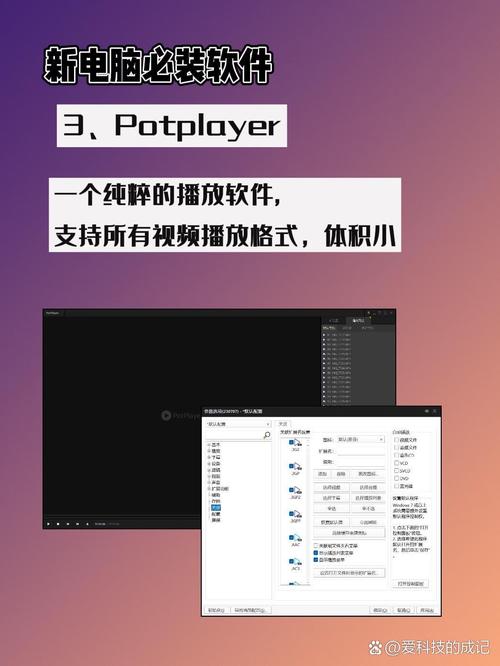Click the 扩展名 extension input field

coord(361,451)
